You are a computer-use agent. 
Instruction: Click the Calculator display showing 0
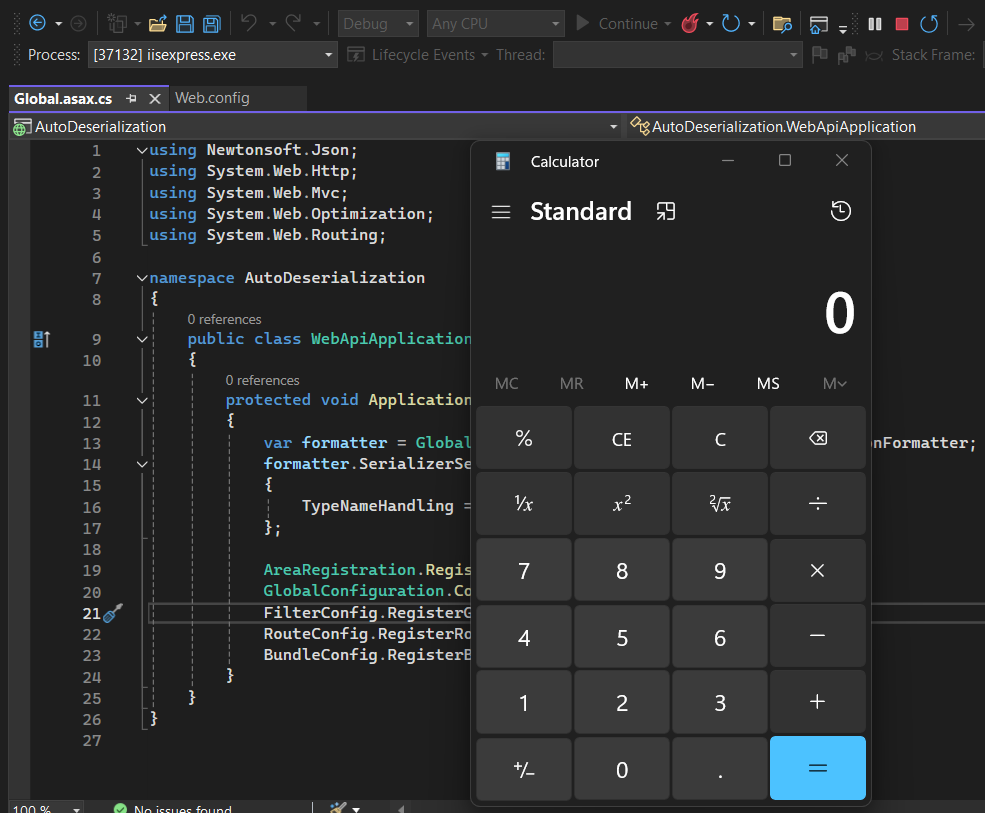coord(839,313)
